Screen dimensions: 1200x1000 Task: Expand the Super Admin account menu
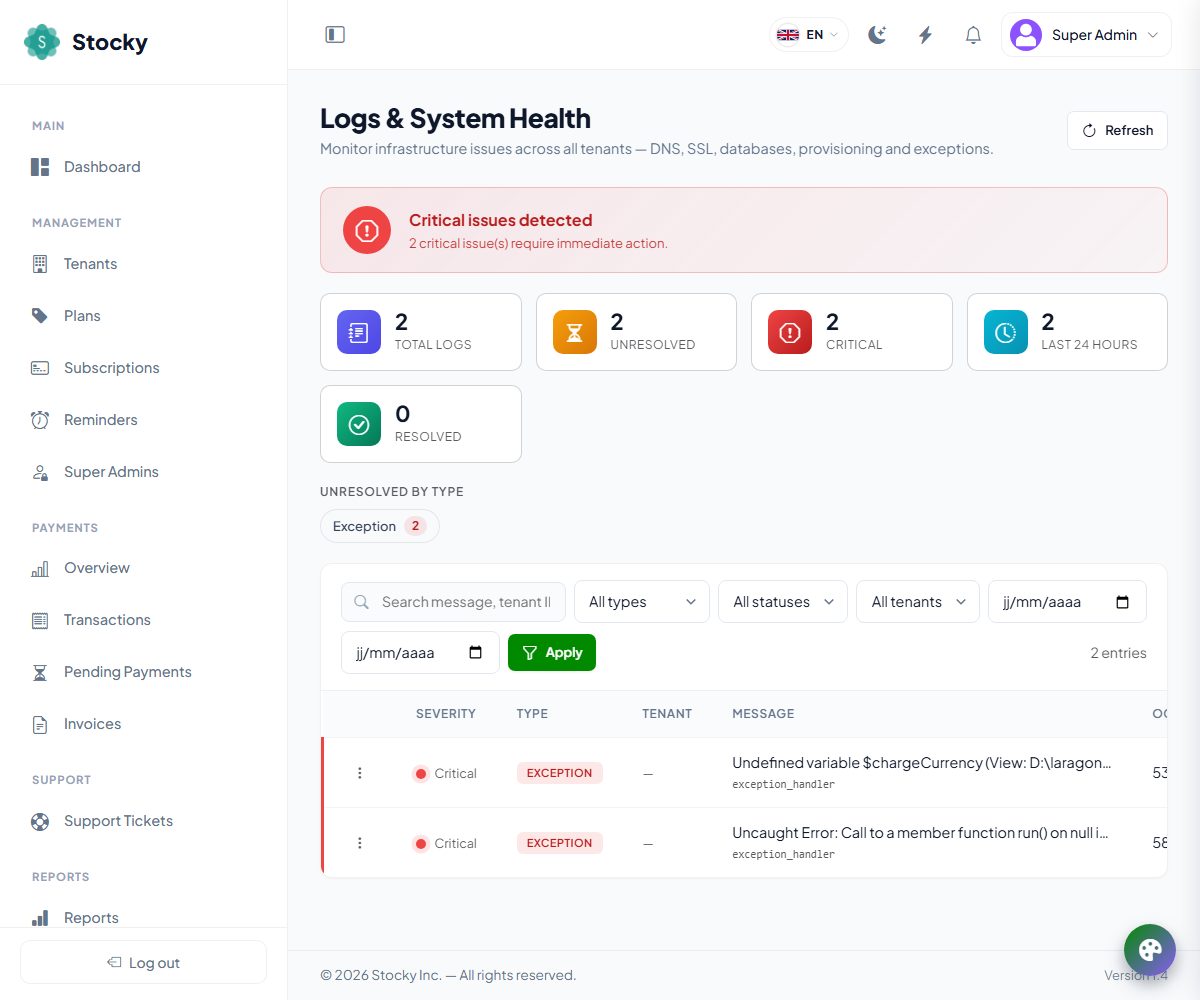1086,35
